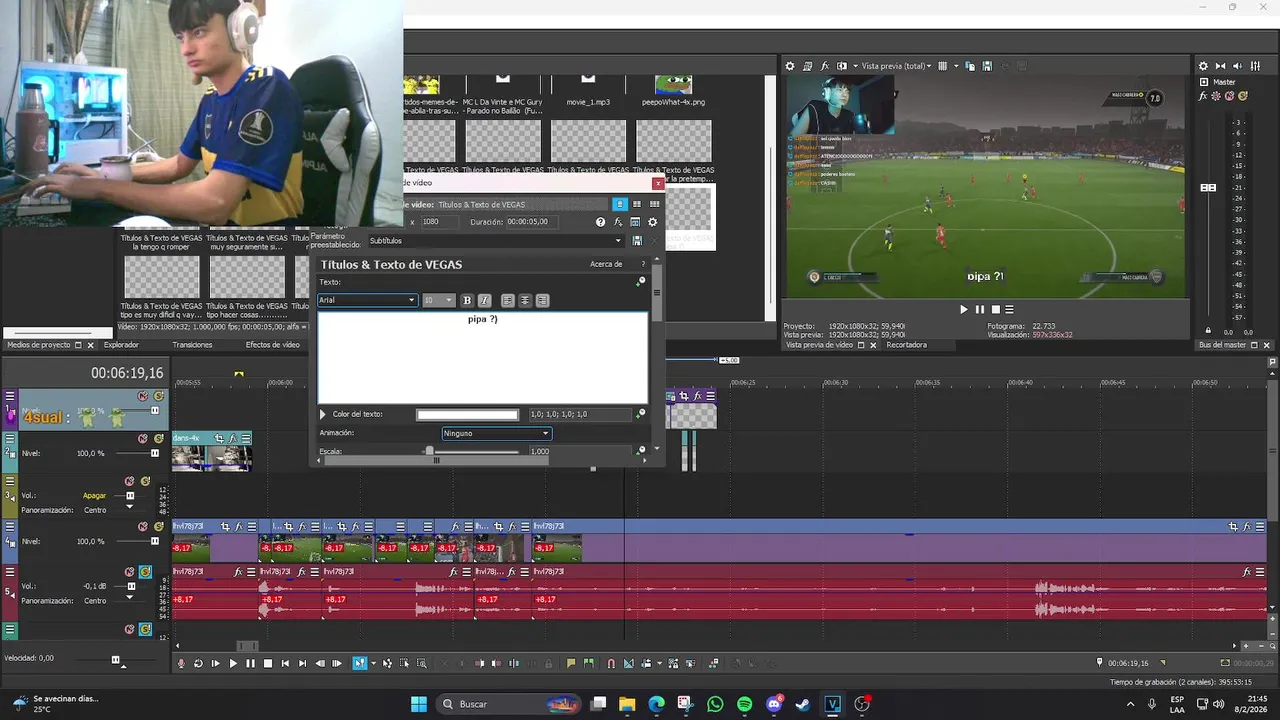Save snapshot to file in preview
This screenshot has width=1280, height=720.
(x=988, y=66)
